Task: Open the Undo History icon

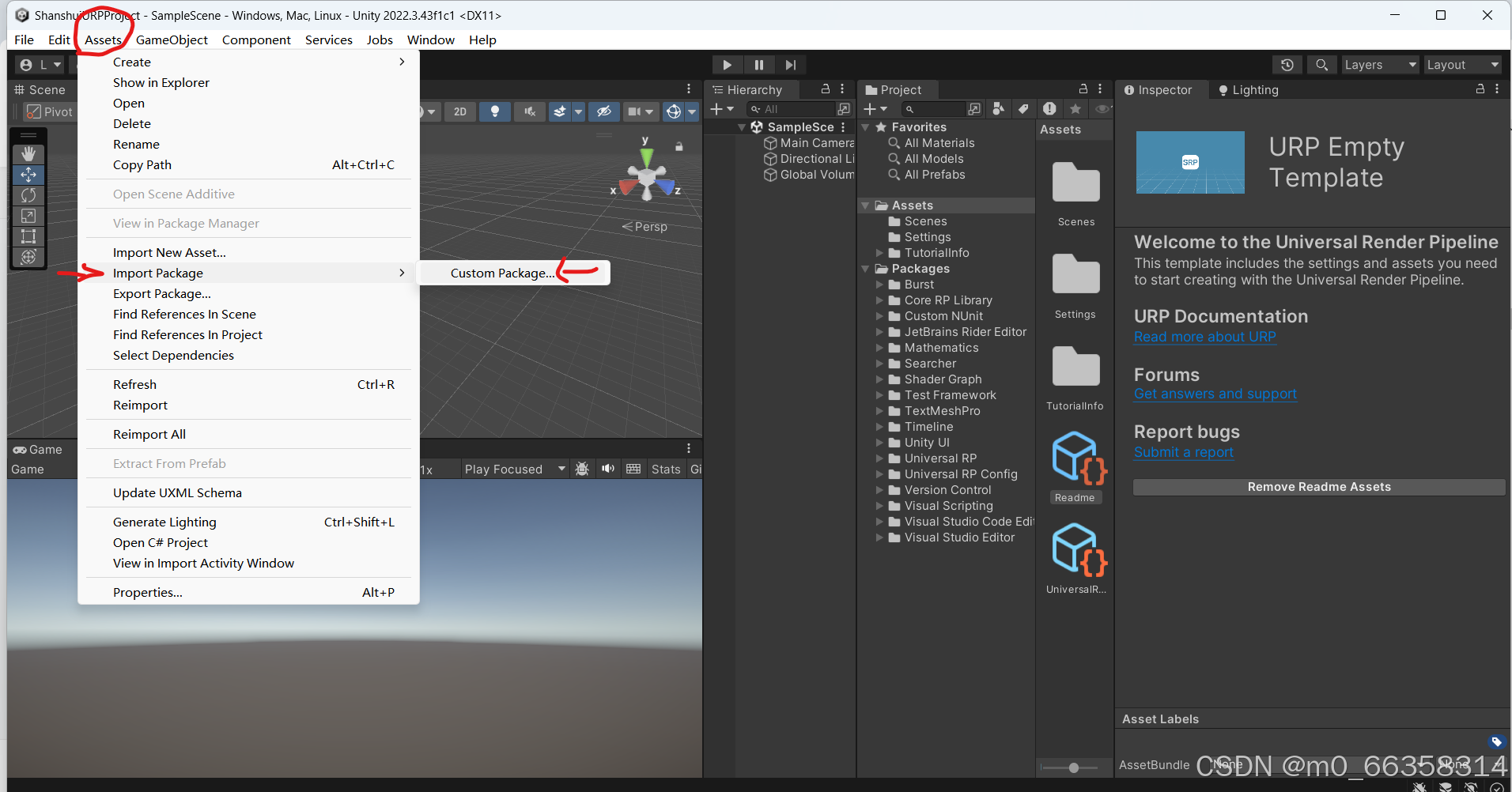Action: (1287, 65)
